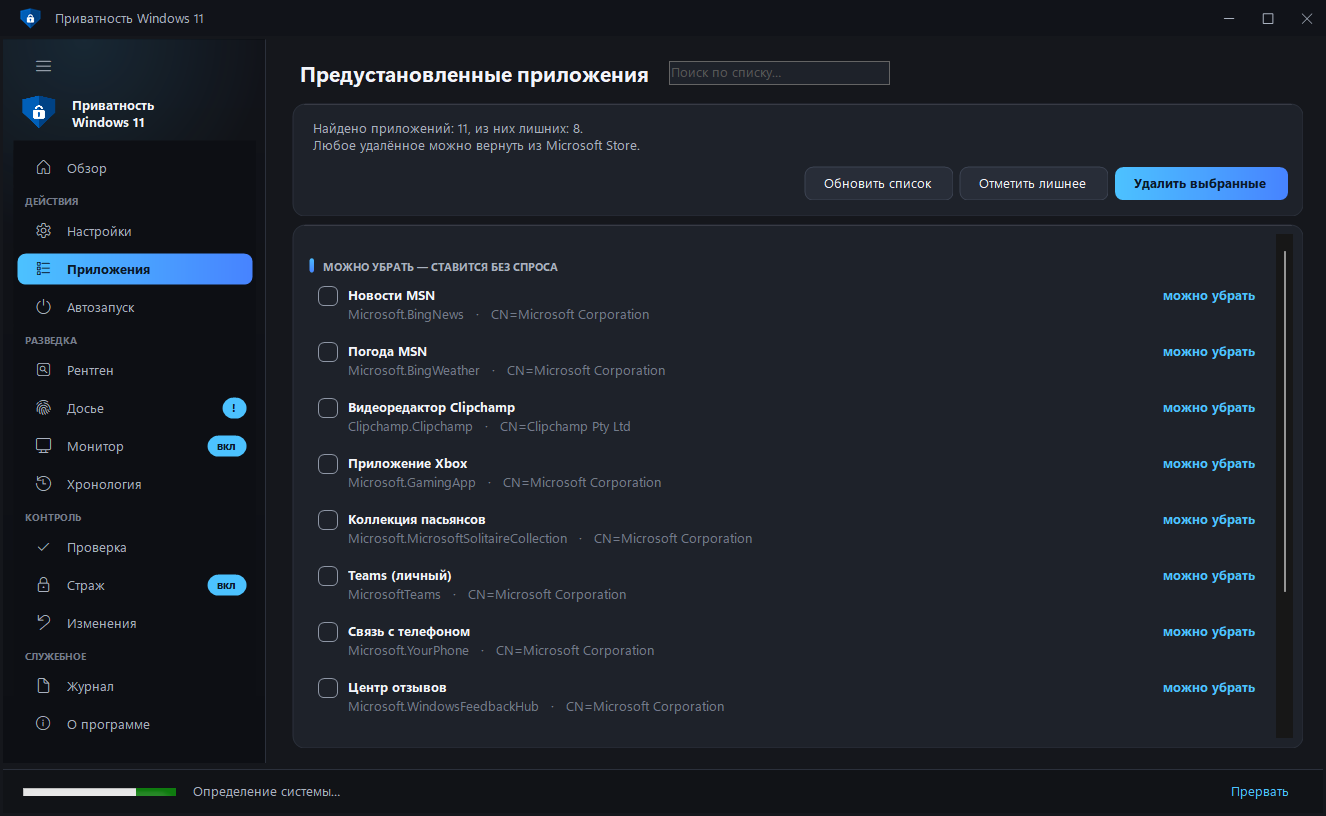Click the shield logo in the sidebar header
This screenshot has width=1326, height=816.
[x=38, y=112]
